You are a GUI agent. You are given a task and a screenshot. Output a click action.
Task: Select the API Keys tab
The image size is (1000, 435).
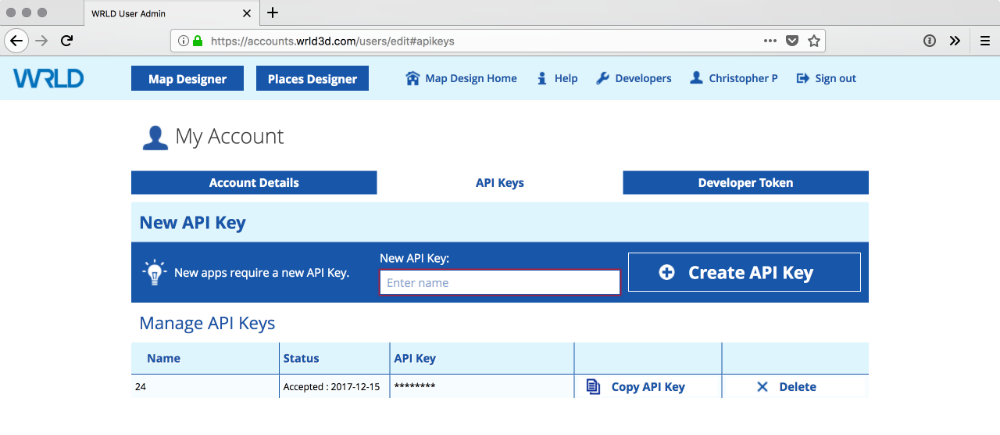pyautogui.click(x=500, y=182)
